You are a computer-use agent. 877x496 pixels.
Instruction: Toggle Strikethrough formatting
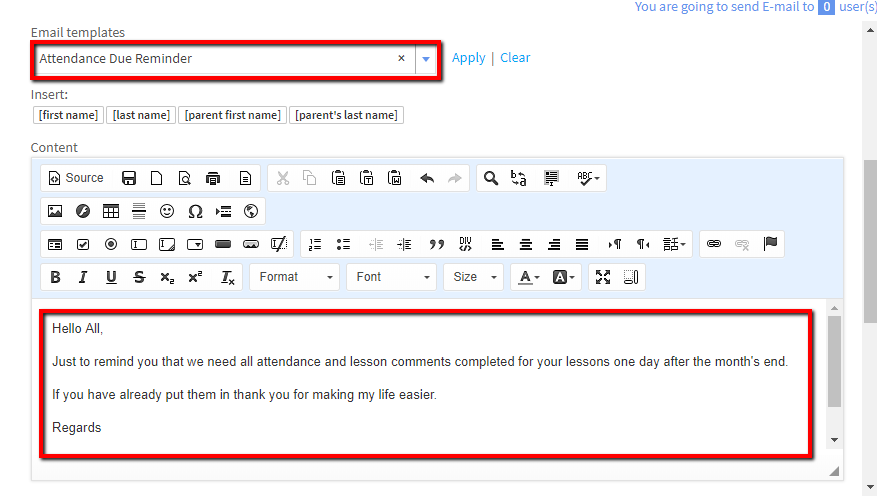(139, 277)
